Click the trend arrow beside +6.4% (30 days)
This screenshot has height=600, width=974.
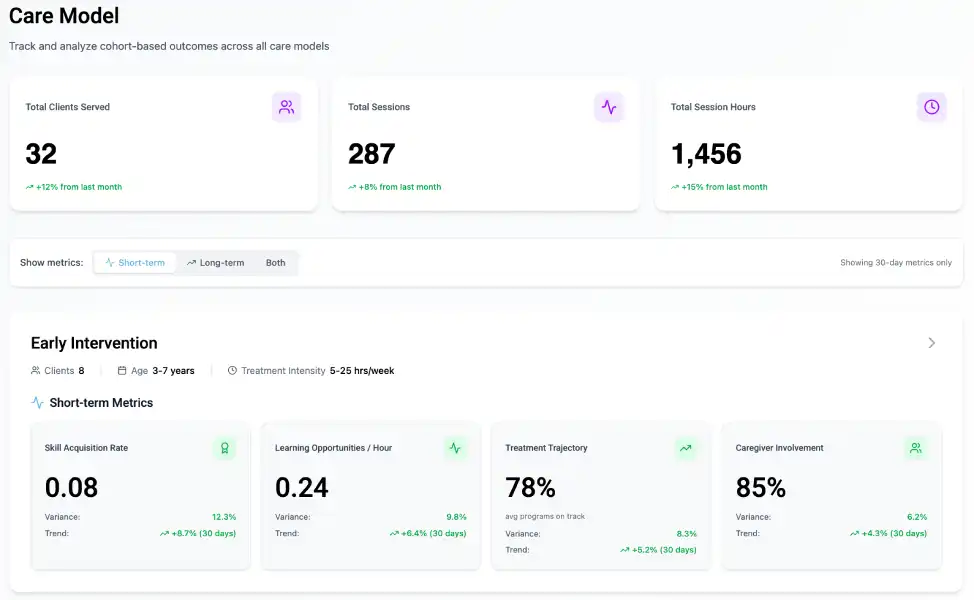pos(394,534)
